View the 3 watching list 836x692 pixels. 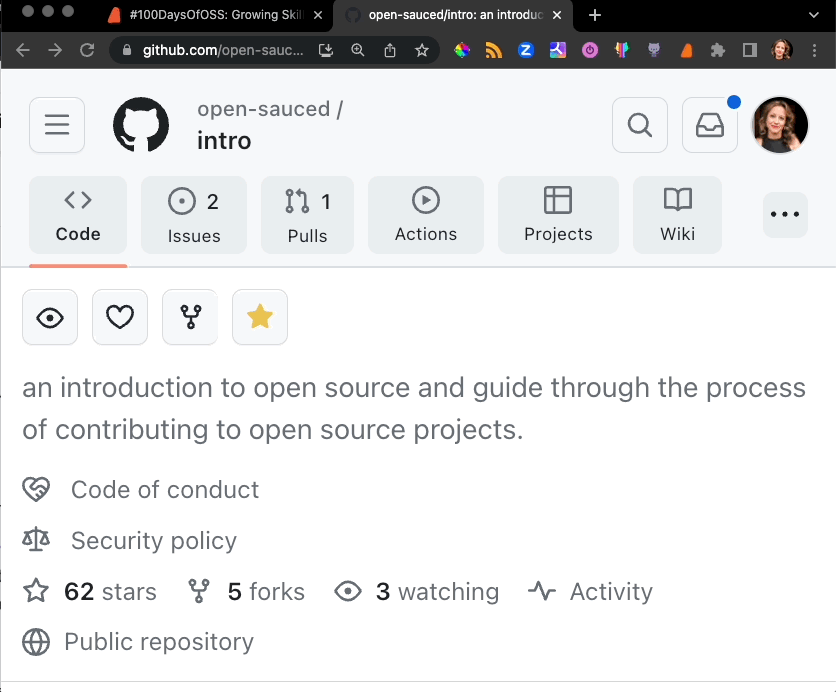pos(417,591)
